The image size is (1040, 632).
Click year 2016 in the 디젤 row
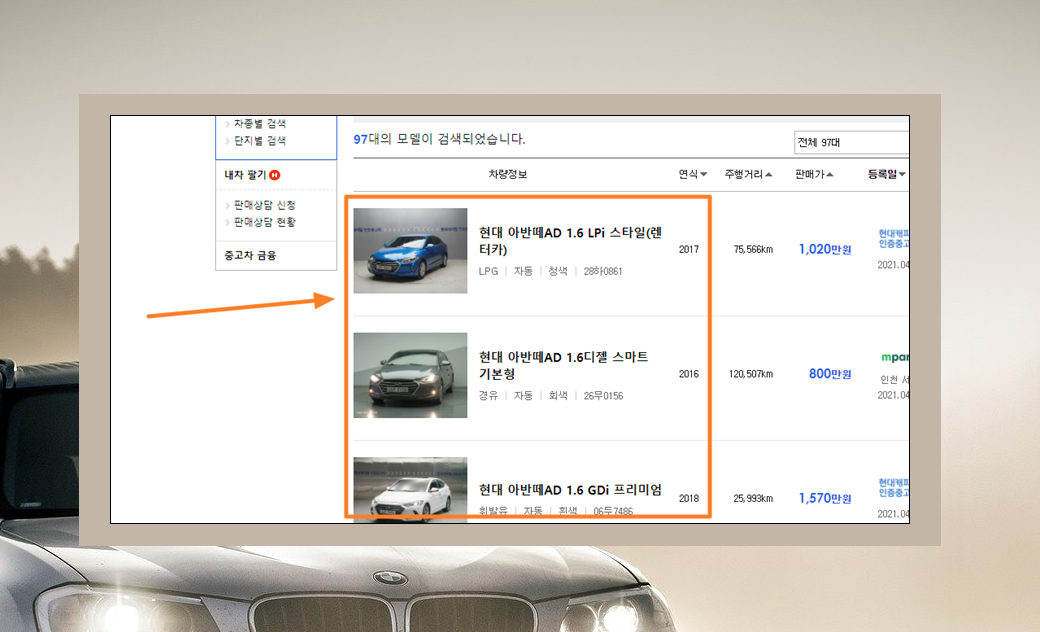point(688,374)
